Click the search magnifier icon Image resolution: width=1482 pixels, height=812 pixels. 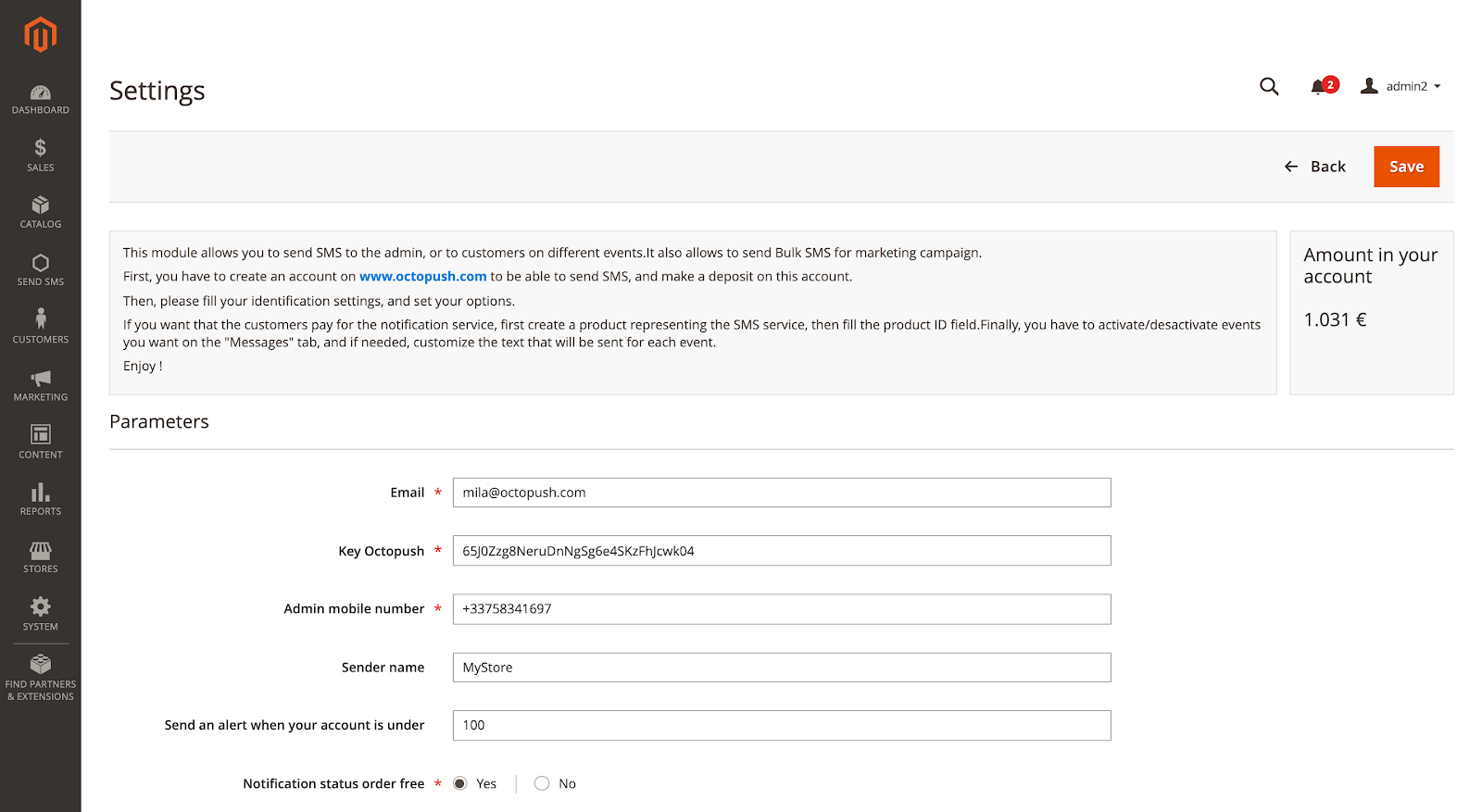pos(1269,86)
